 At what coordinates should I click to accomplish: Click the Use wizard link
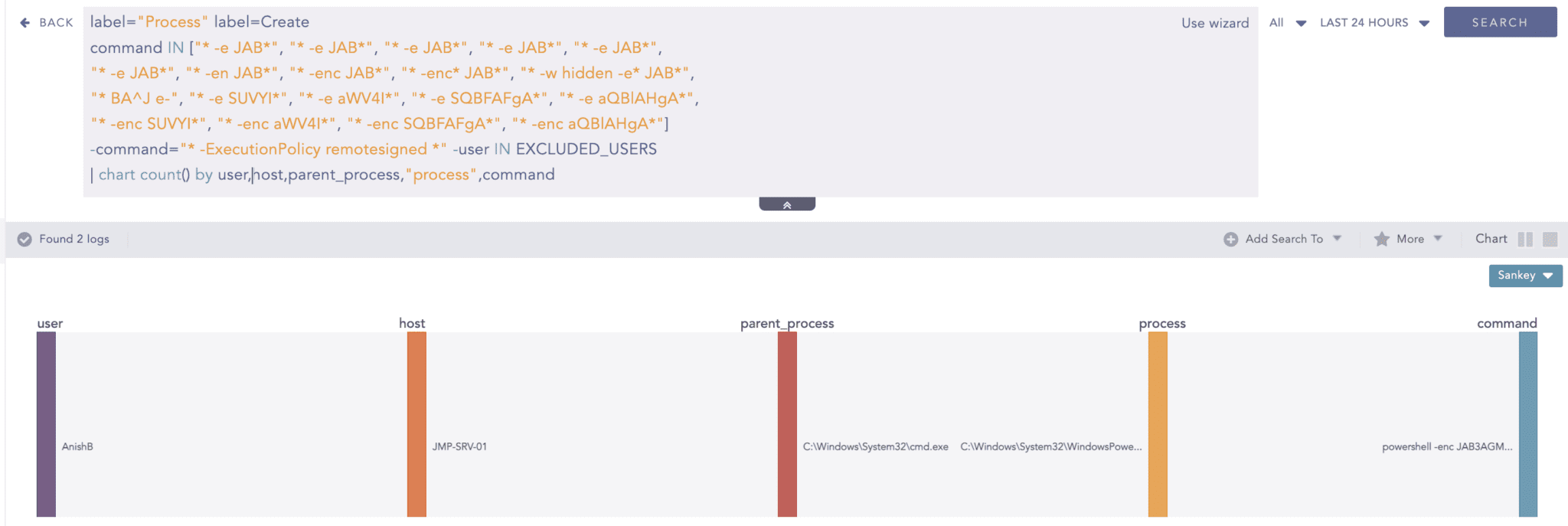1215,23
